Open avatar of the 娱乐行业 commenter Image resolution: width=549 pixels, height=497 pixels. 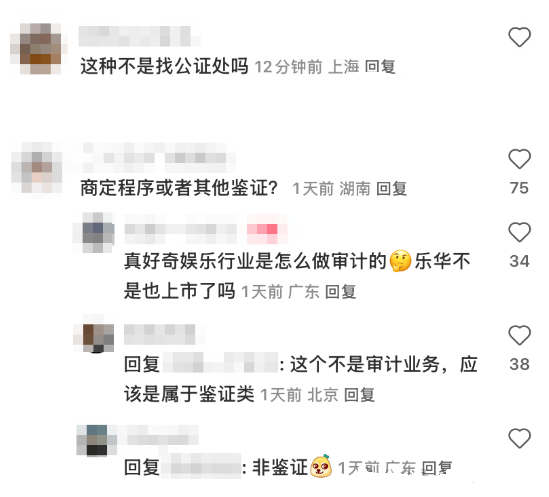click(94, 232)
